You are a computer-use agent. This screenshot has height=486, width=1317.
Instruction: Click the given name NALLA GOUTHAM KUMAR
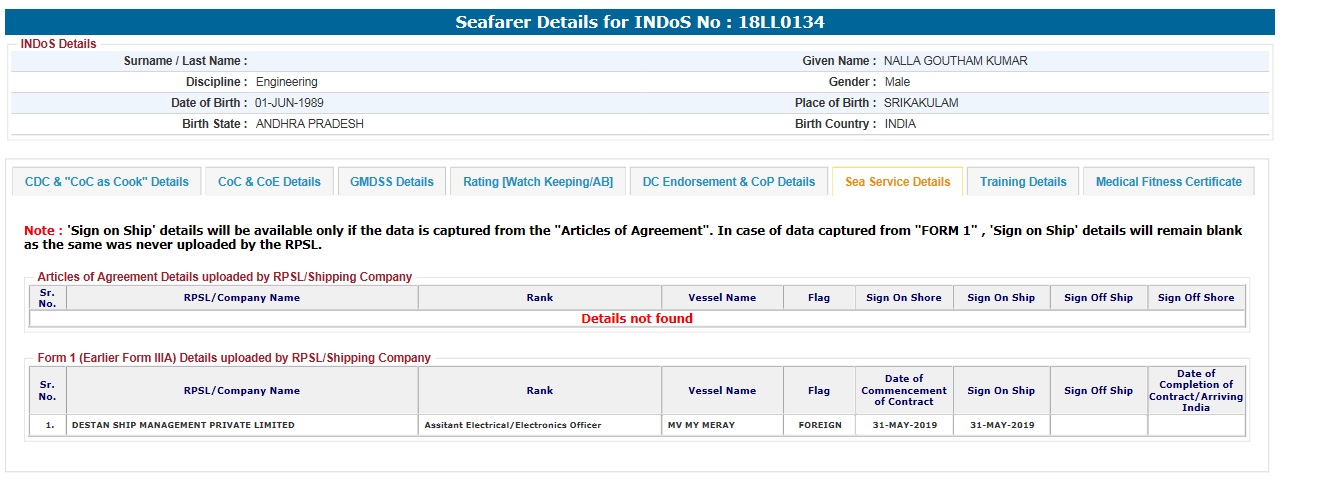(x=955, y=61)
